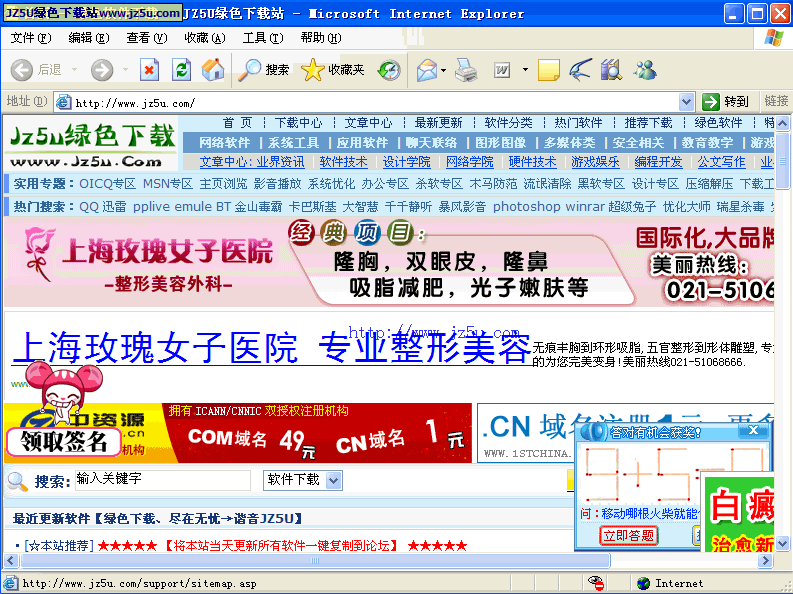Image resolution: width=793 pixels, height=594 pixels.
Task: Open the 文章中心 navigation link
Action: tap(368, 123)
